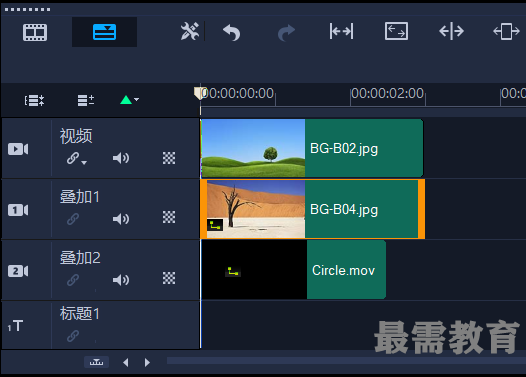Screen dimensions: 526x377
Task: Toggle transparency grid on 叠加1 track
Action: (169, 217)
